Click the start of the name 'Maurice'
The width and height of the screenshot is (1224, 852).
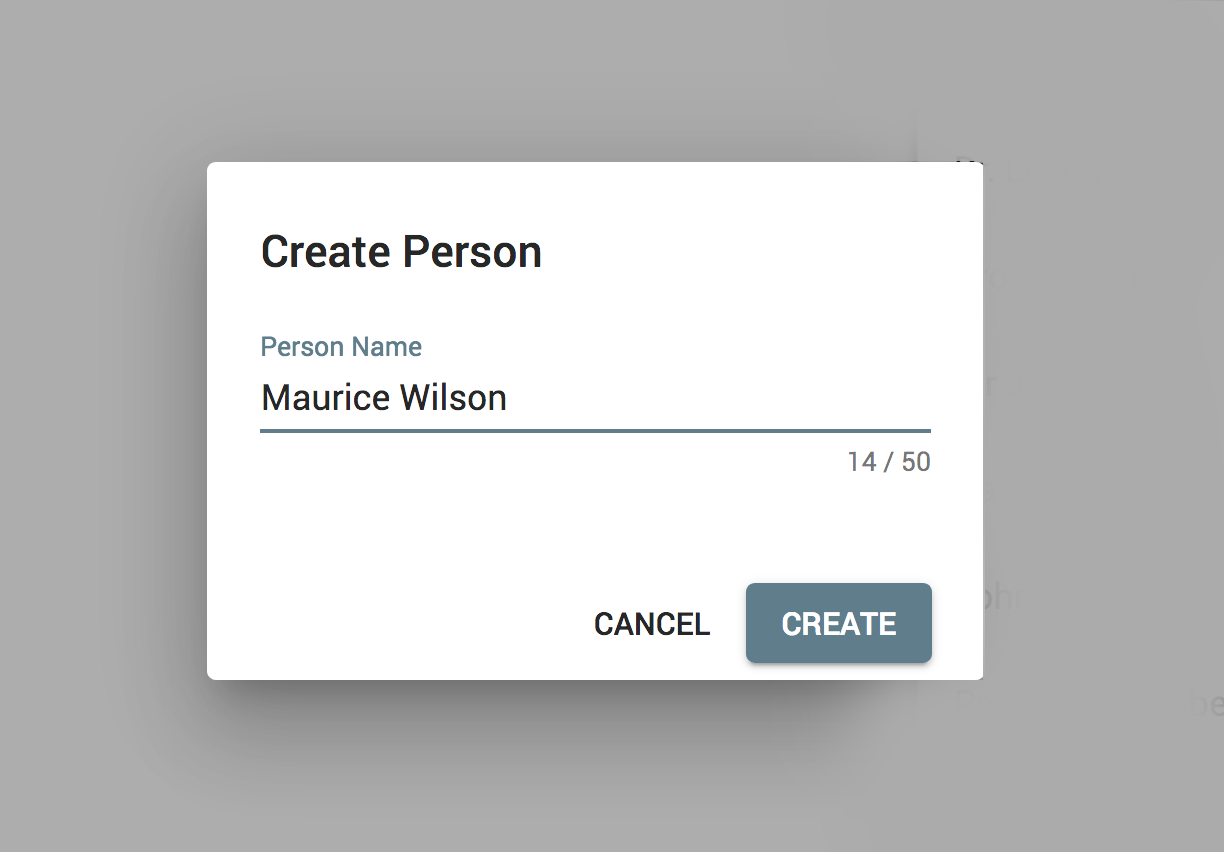(x=262, y=397)
